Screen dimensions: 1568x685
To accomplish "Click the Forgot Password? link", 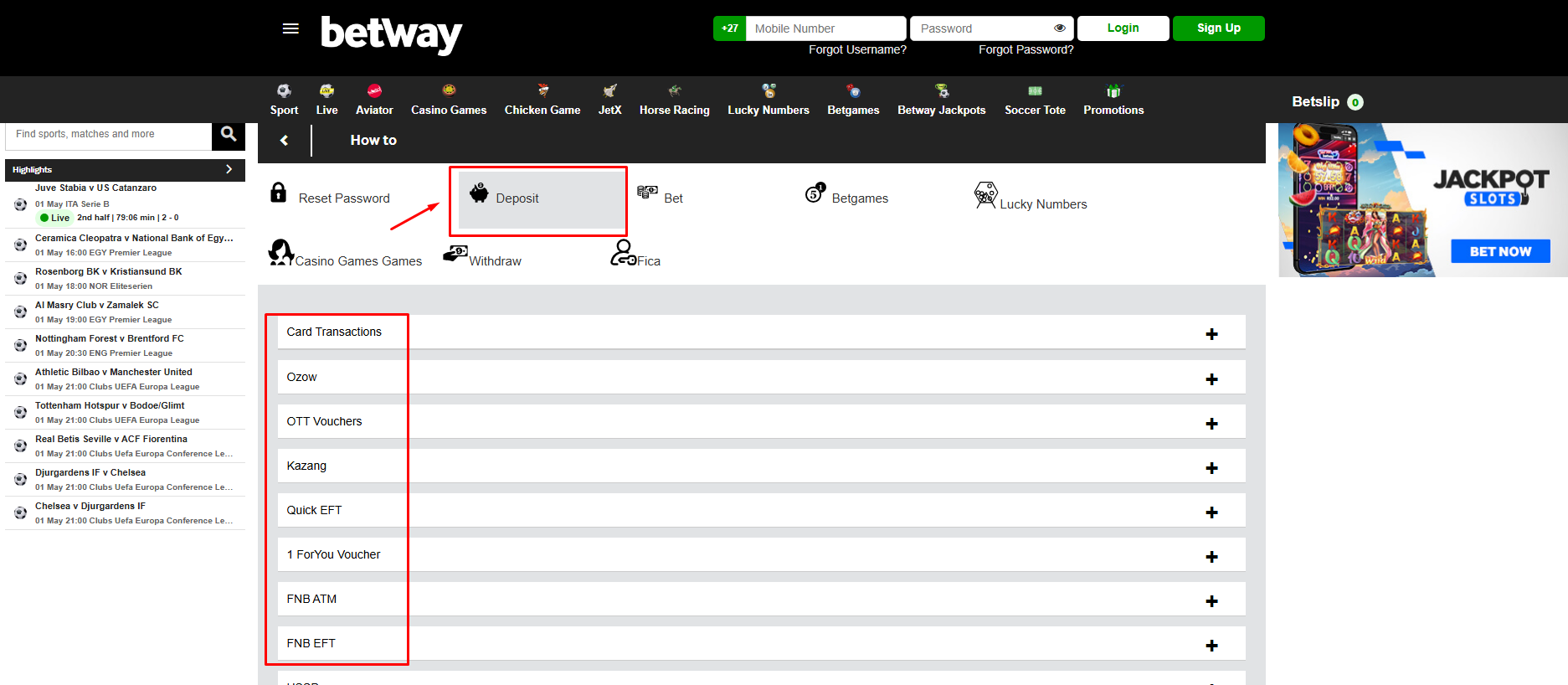I will pos(1026,49).
